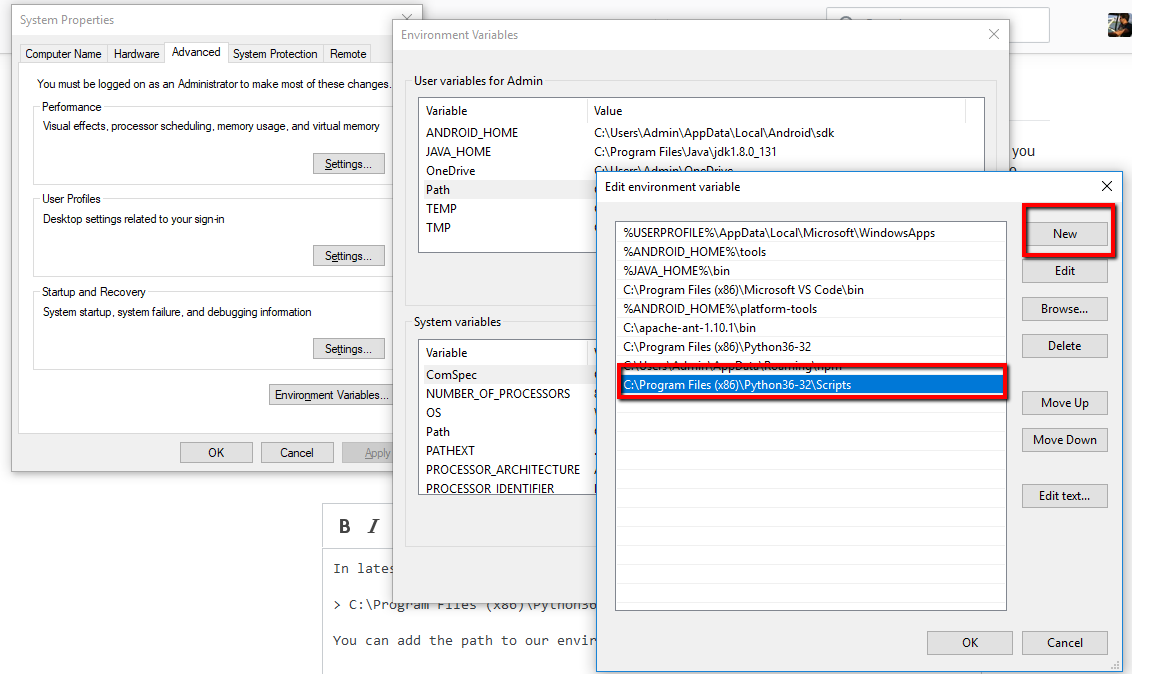Click the Variable column header in user variables
The image size is (1152, 674).
point(504,111)
